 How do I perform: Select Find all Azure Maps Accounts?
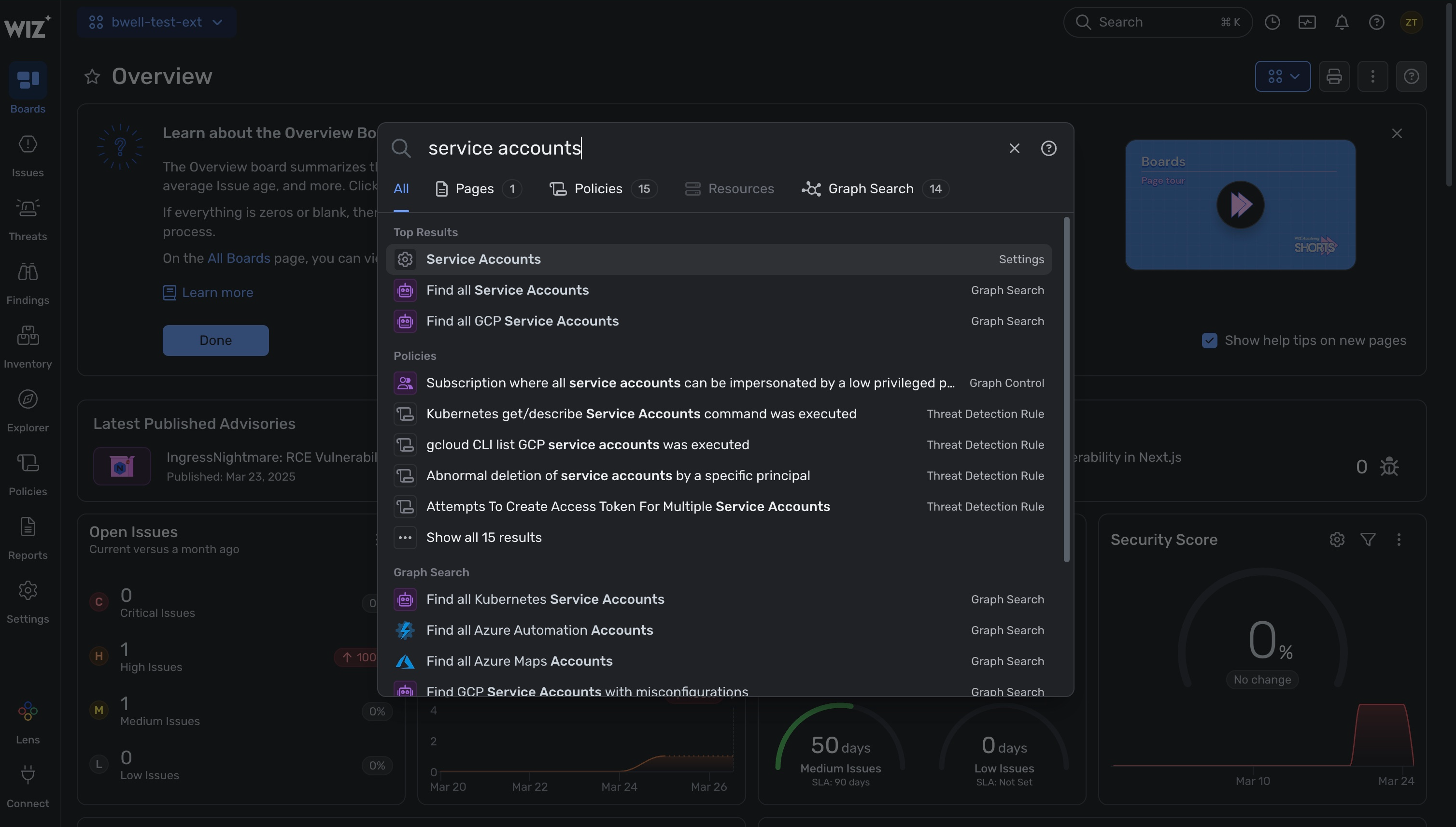click(x=719, y=661)
